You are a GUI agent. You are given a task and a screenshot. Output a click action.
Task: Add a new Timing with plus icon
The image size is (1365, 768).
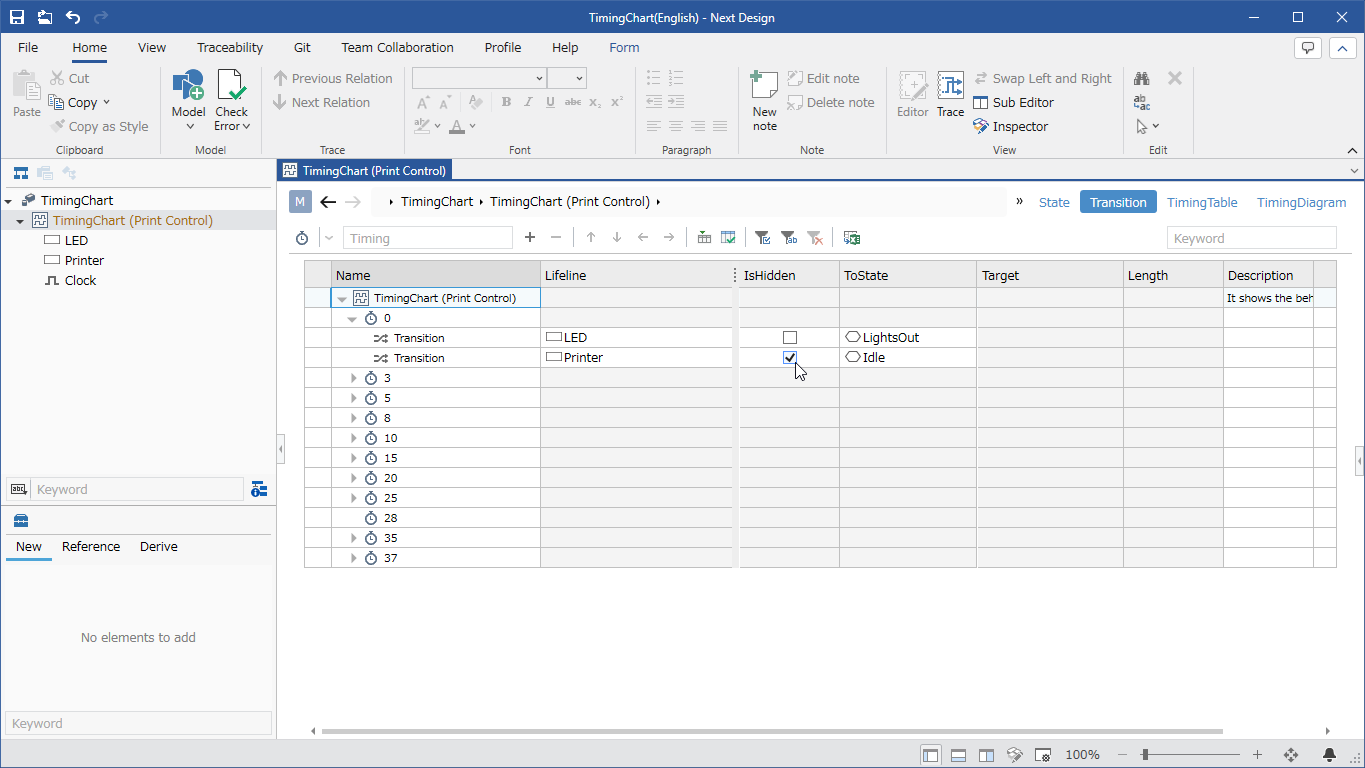530,237
